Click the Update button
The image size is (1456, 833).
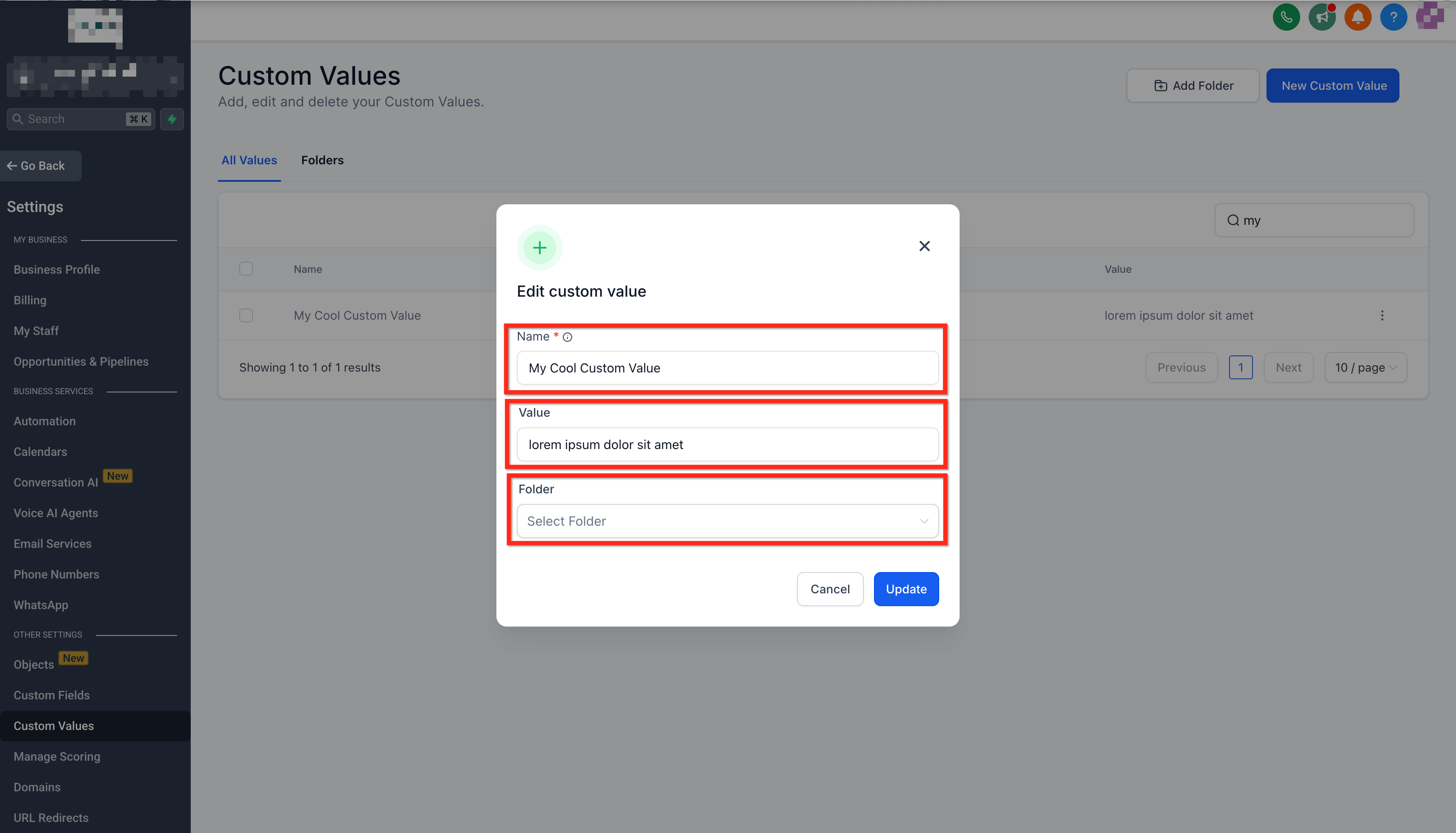[906, 589]
